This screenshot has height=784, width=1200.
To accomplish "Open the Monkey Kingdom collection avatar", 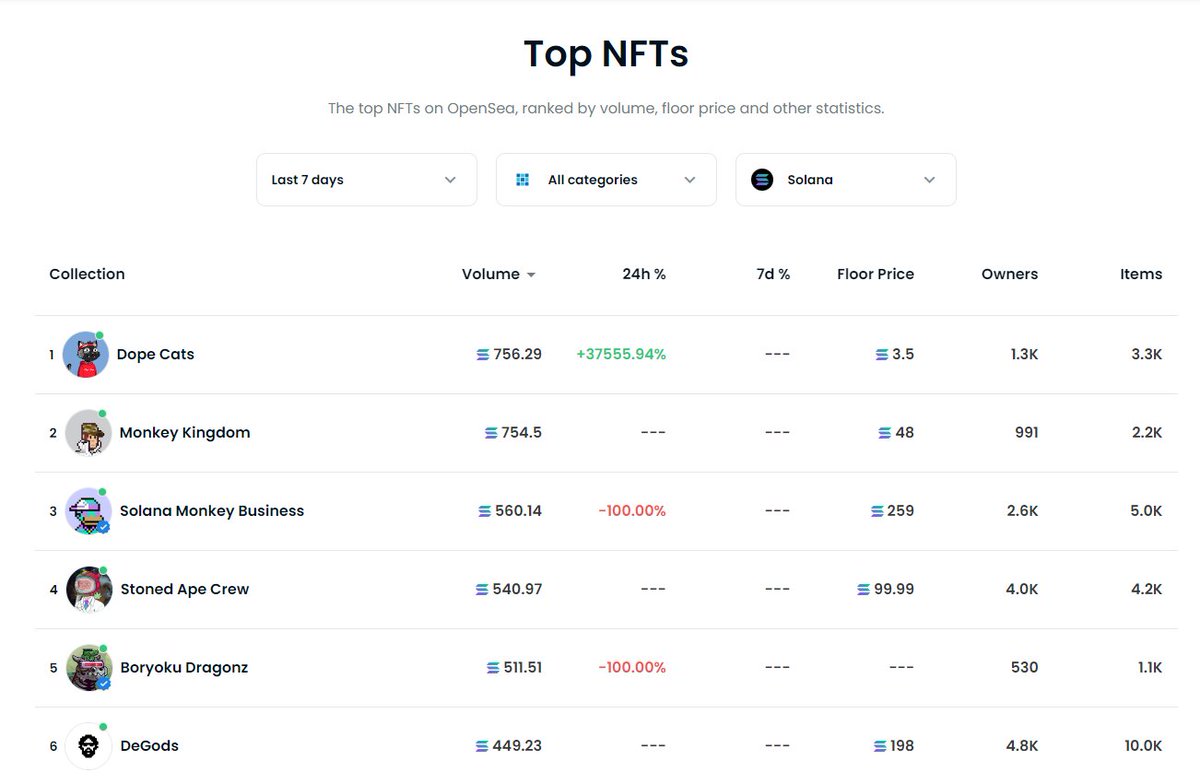I will (88, 433).
